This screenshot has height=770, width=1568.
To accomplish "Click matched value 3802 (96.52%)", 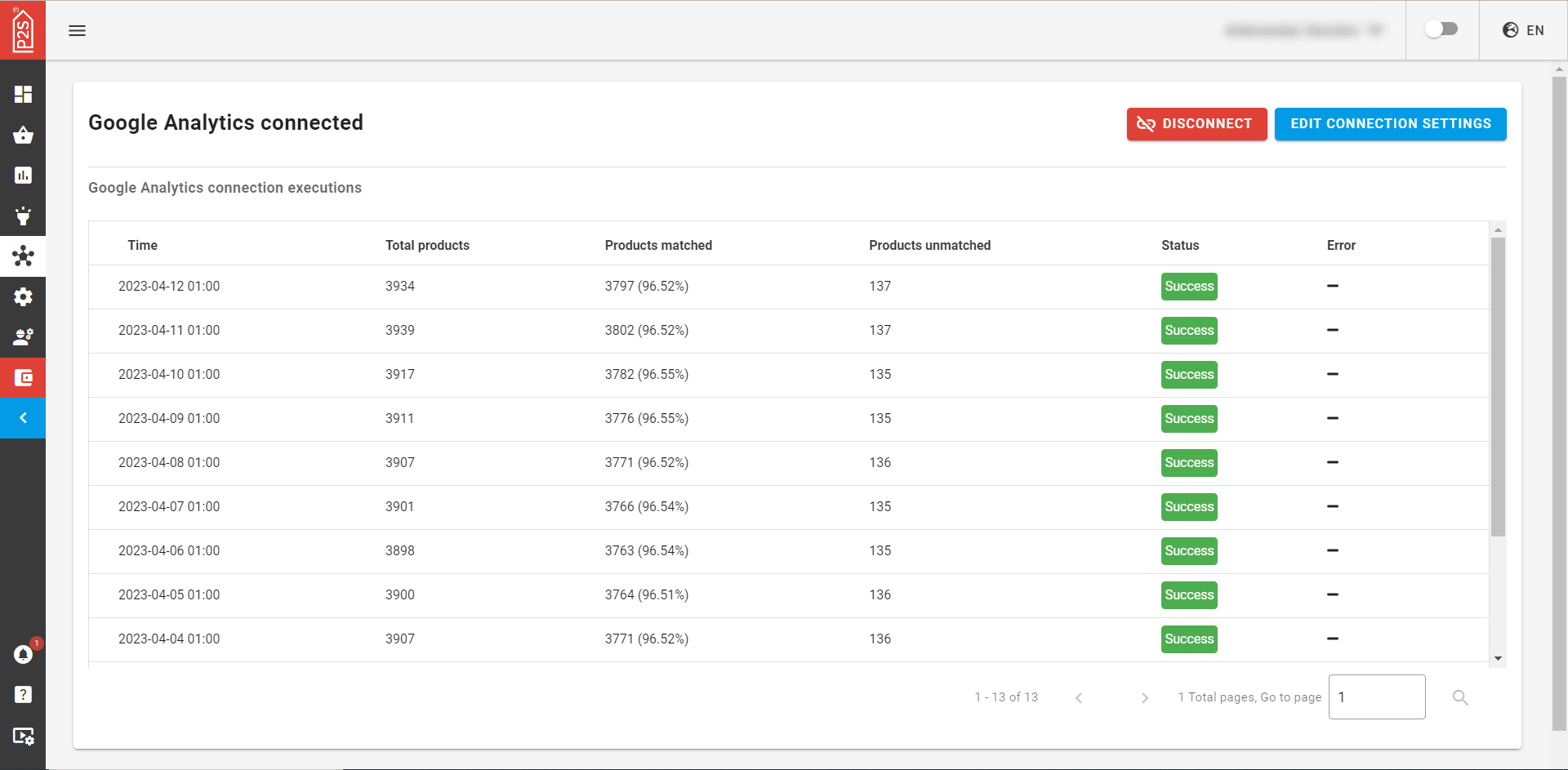I will coord(647,331).
